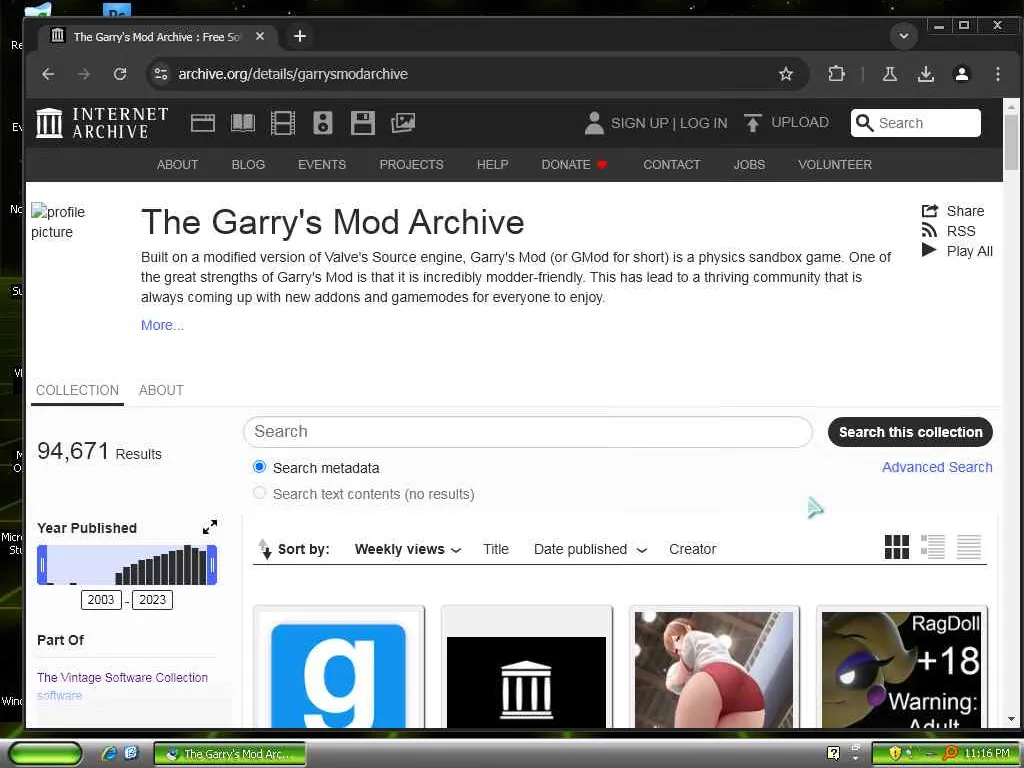Screen dimensions: 1024x768
Task: Switch to compact list view
Action: pyautogui.click(x=968, y=547)
